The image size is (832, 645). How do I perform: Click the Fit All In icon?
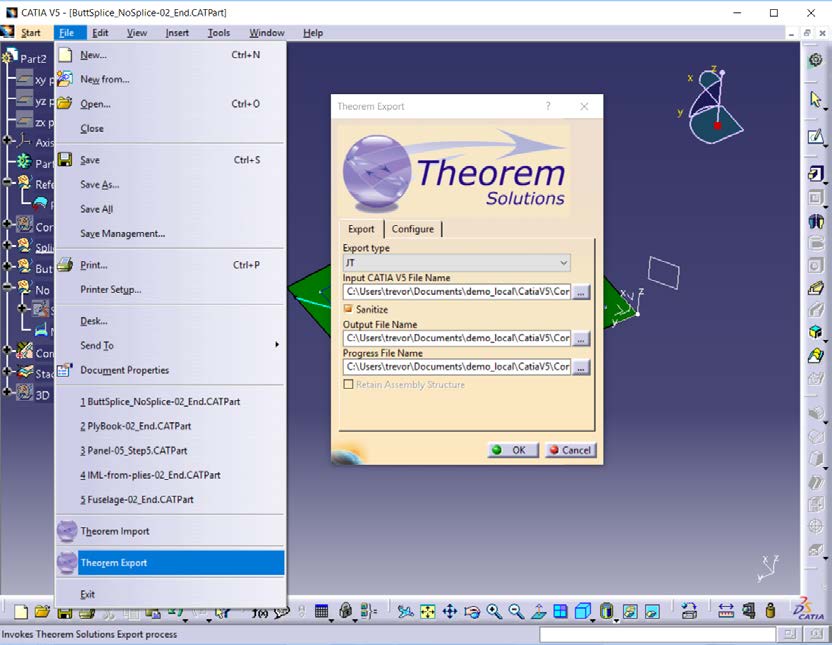pyautogui.click(x=428, y=612)
